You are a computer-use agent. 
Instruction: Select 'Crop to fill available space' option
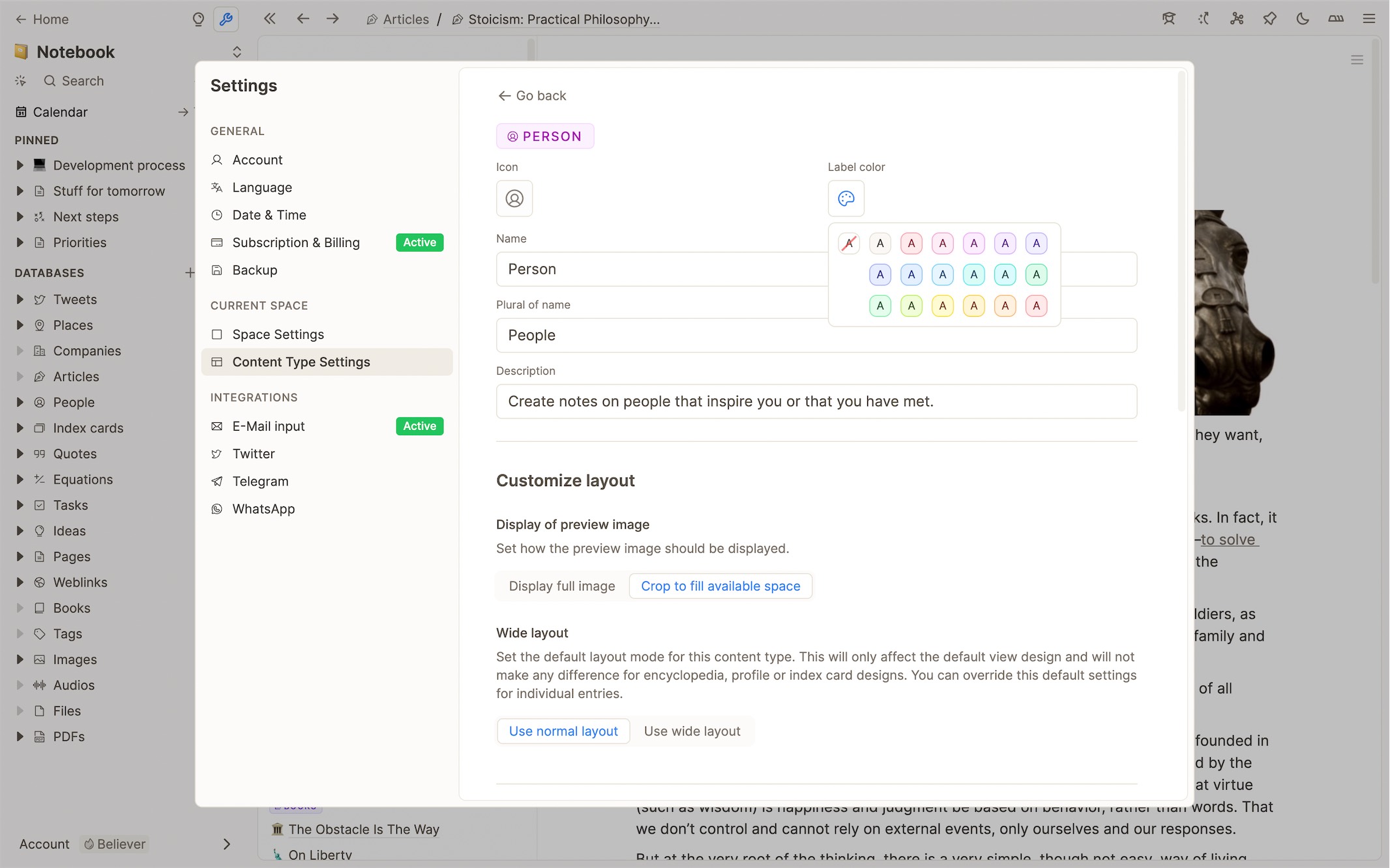point(720,585)
